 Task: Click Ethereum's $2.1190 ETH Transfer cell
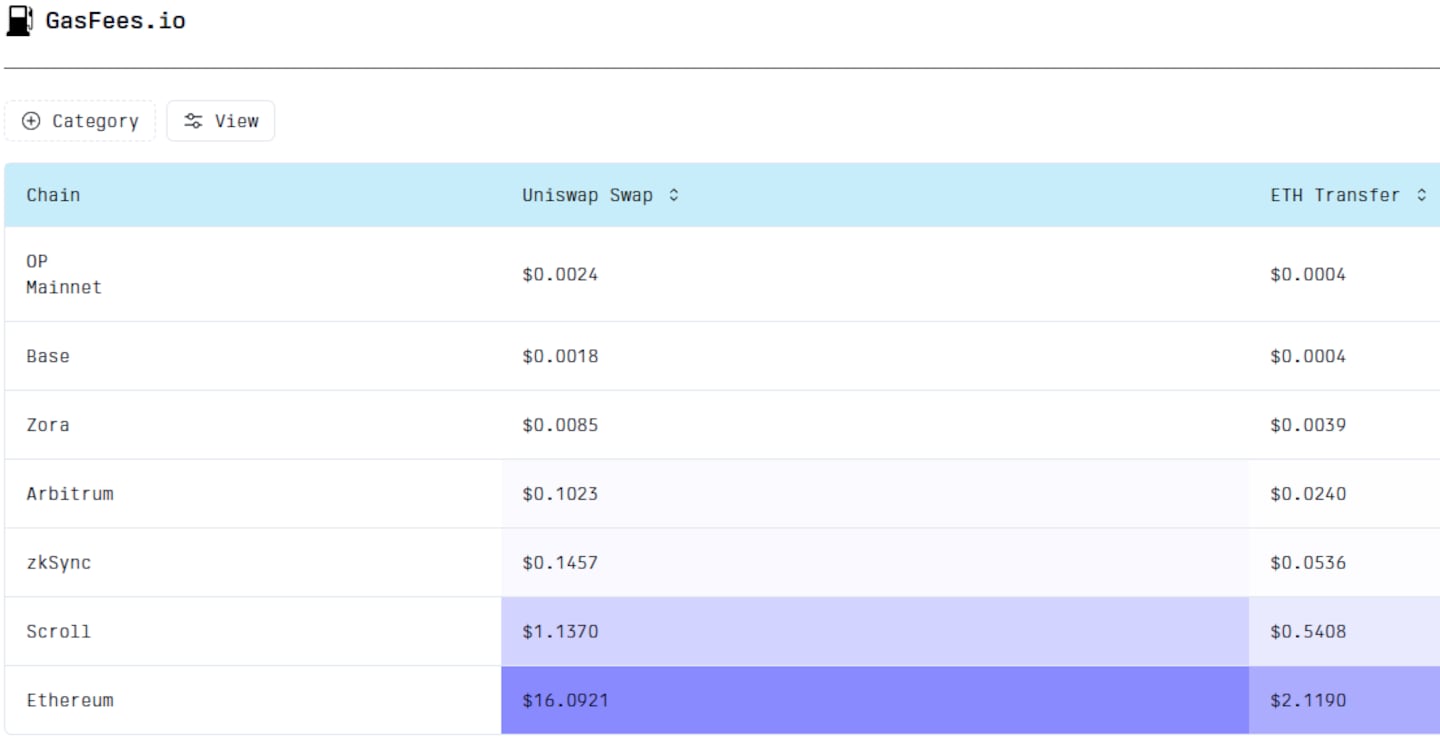[x=1344, y=700]
